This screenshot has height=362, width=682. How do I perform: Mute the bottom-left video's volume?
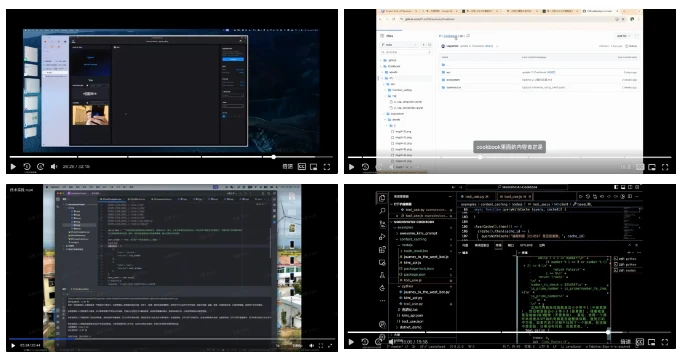click(311, 345)
